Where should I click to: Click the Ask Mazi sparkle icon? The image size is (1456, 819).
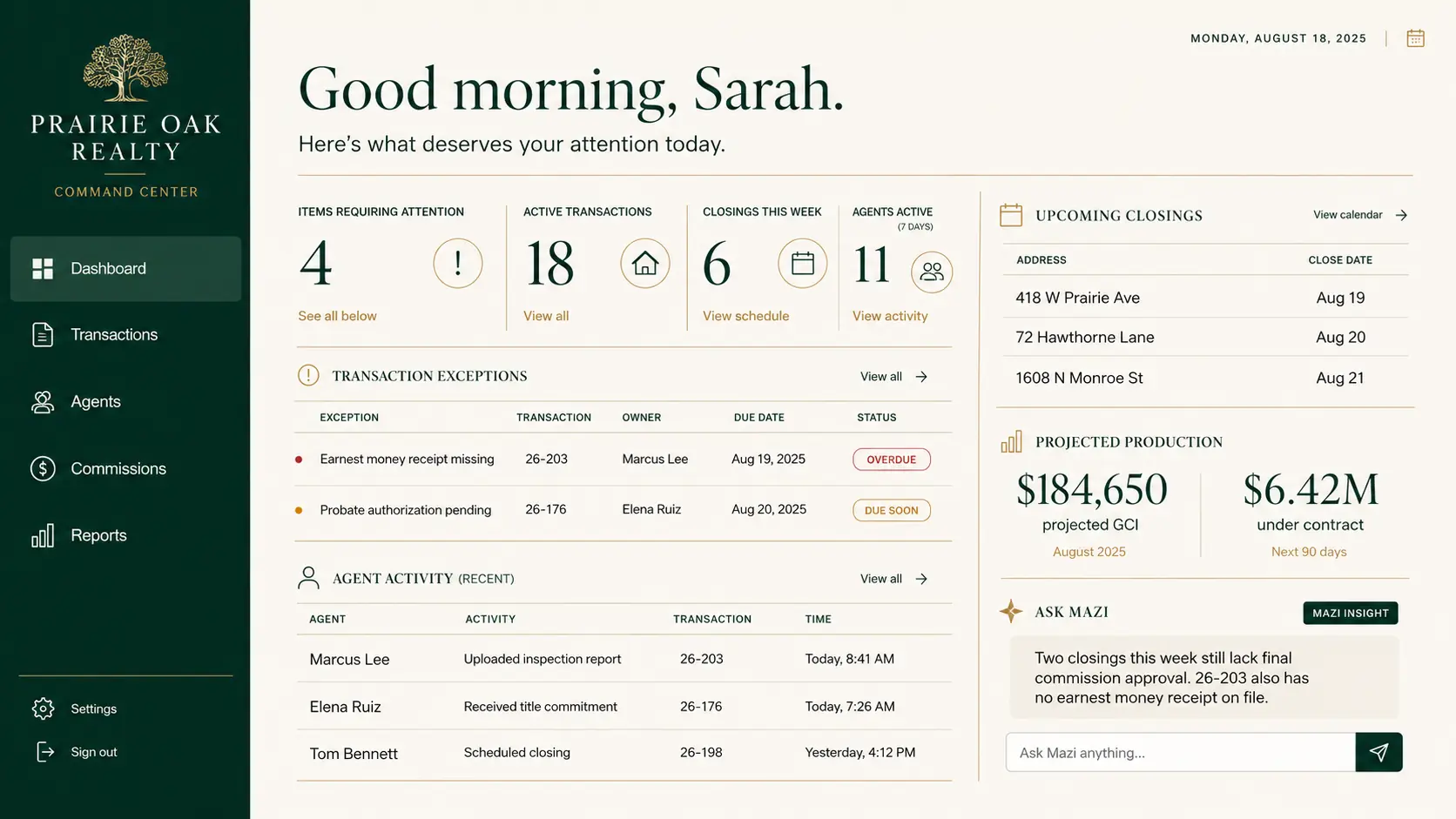tap(1011, 611)
